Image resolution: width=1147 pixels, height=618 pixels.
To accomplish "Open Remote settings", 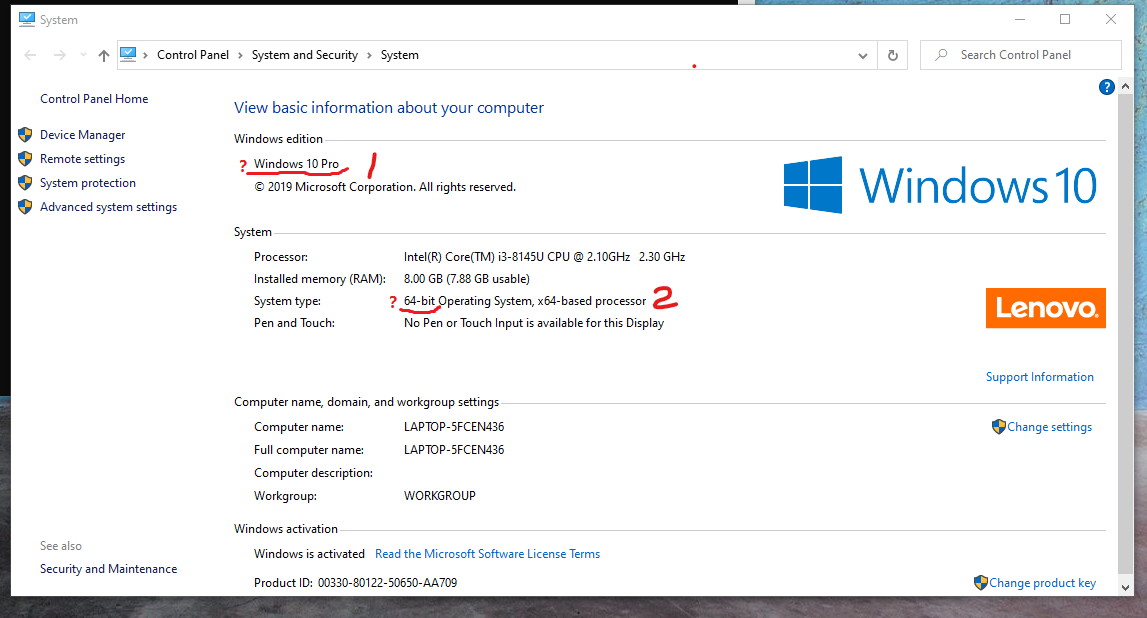I will click(83, 159).
